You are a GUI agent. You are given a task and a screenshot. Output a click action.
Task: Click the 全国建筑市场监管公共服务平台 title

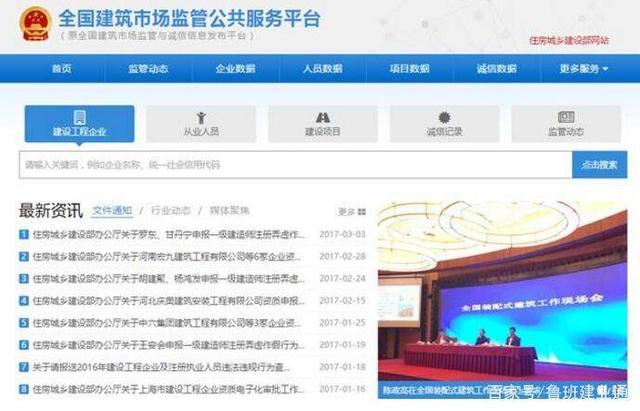(x=189, y=18)
